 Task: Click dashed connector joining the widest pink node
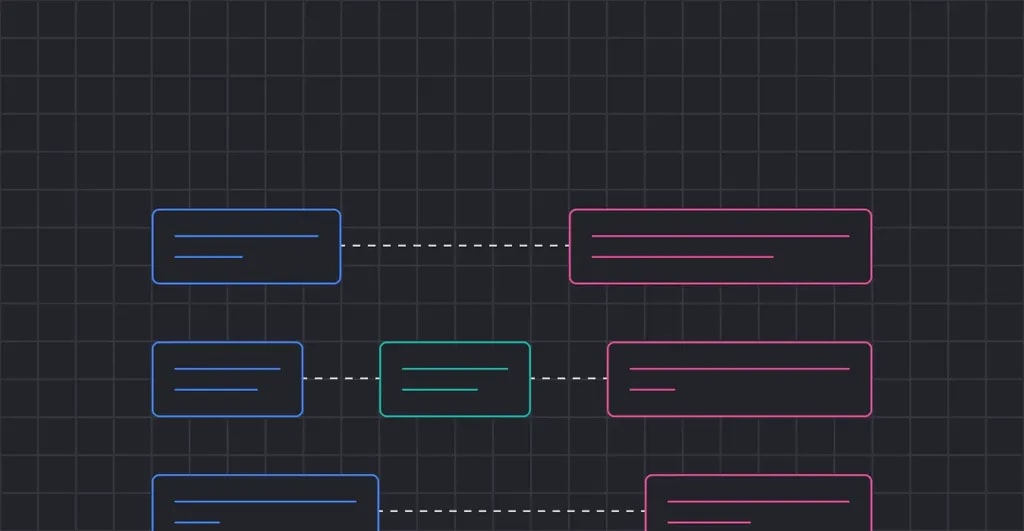(455, 246)
